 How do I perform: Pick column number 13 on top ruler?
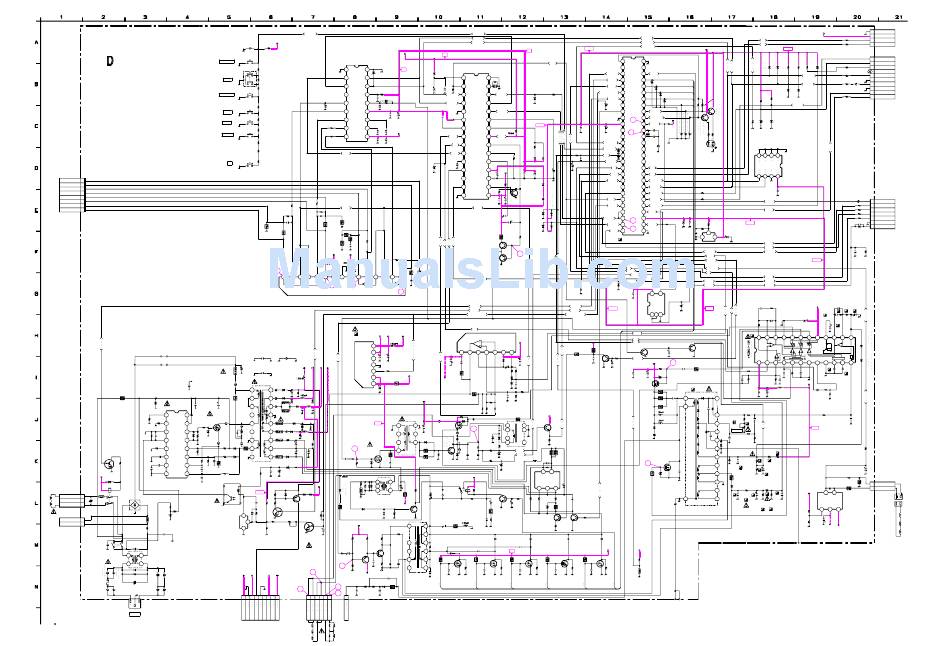pyautogui.click(x=564, y=17)
